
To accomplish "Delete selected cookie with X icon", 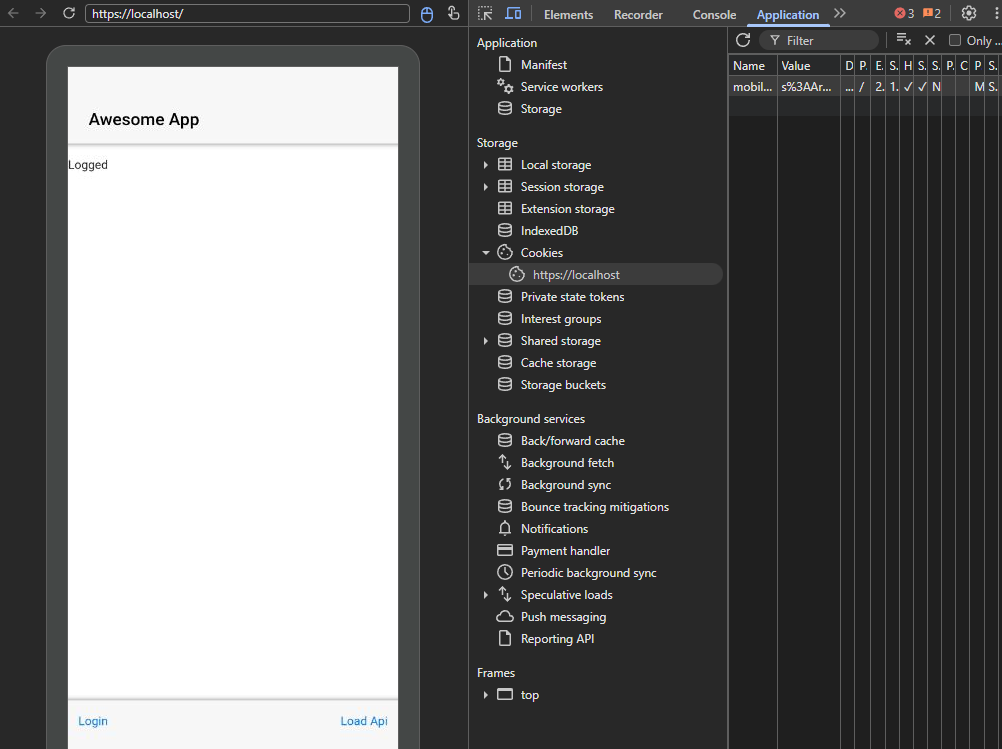I will [x=930, y=40].
